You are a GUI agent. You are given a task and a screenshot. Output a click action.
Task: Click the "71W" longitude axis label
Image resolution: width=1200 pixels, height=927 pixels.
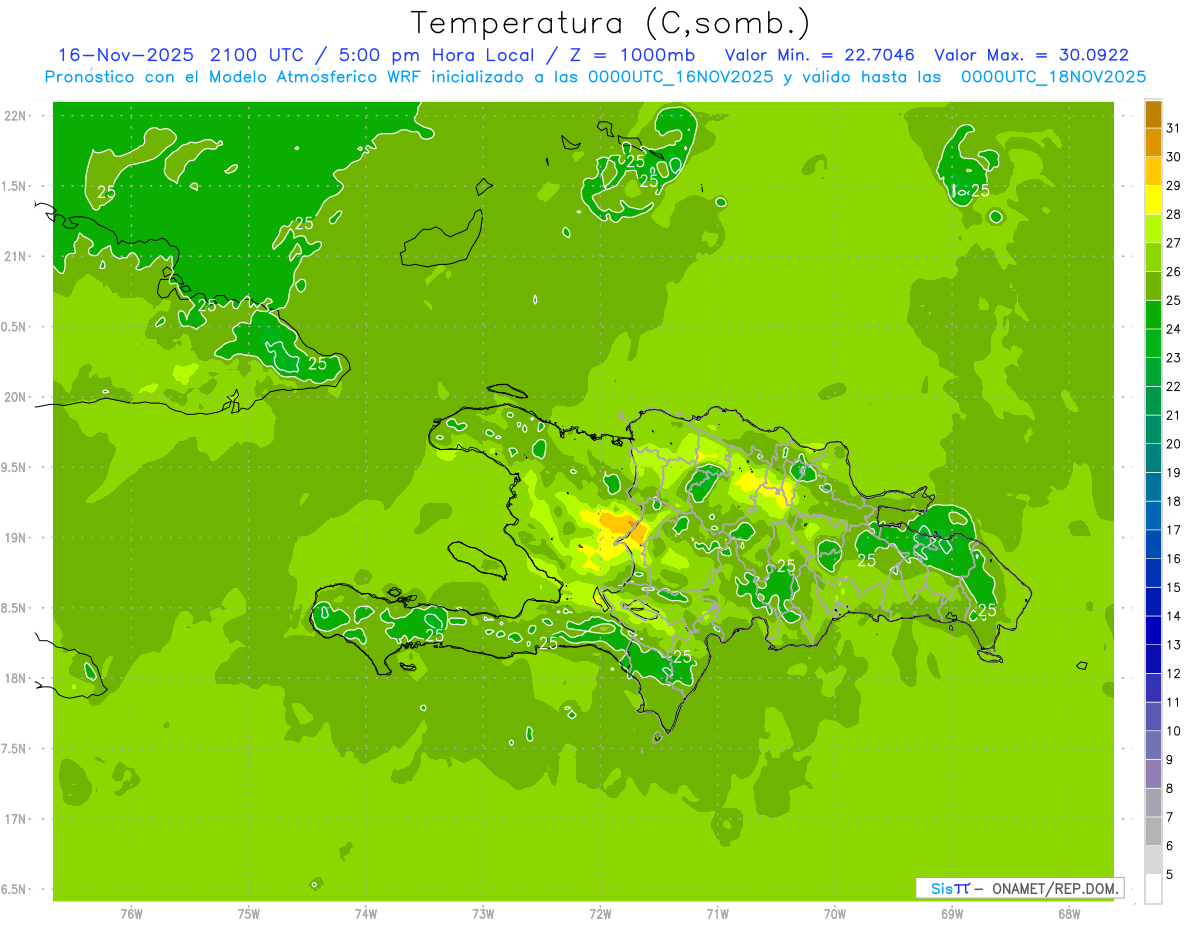point(717,915)
